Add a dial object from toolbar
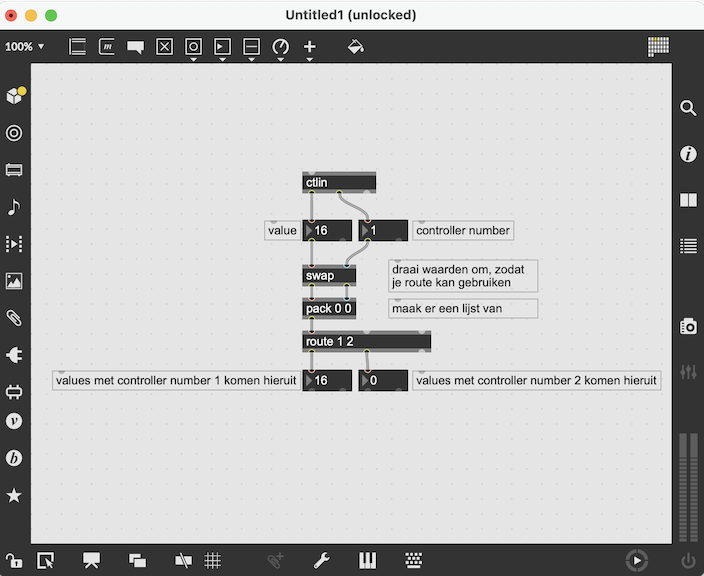Viewport: 704px width, 576px height. [281, 47]
